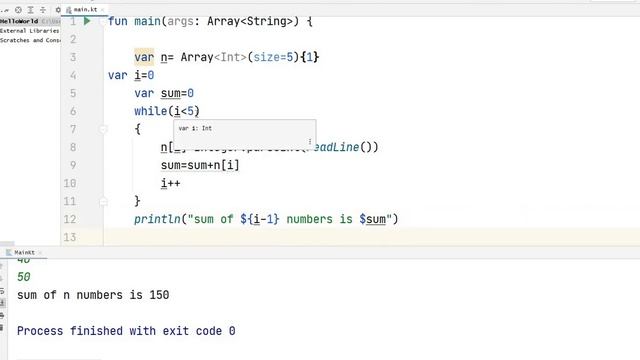Click the 'i++' statement on line 10
This screenshot has height=360, width=640.
point(171,183)
